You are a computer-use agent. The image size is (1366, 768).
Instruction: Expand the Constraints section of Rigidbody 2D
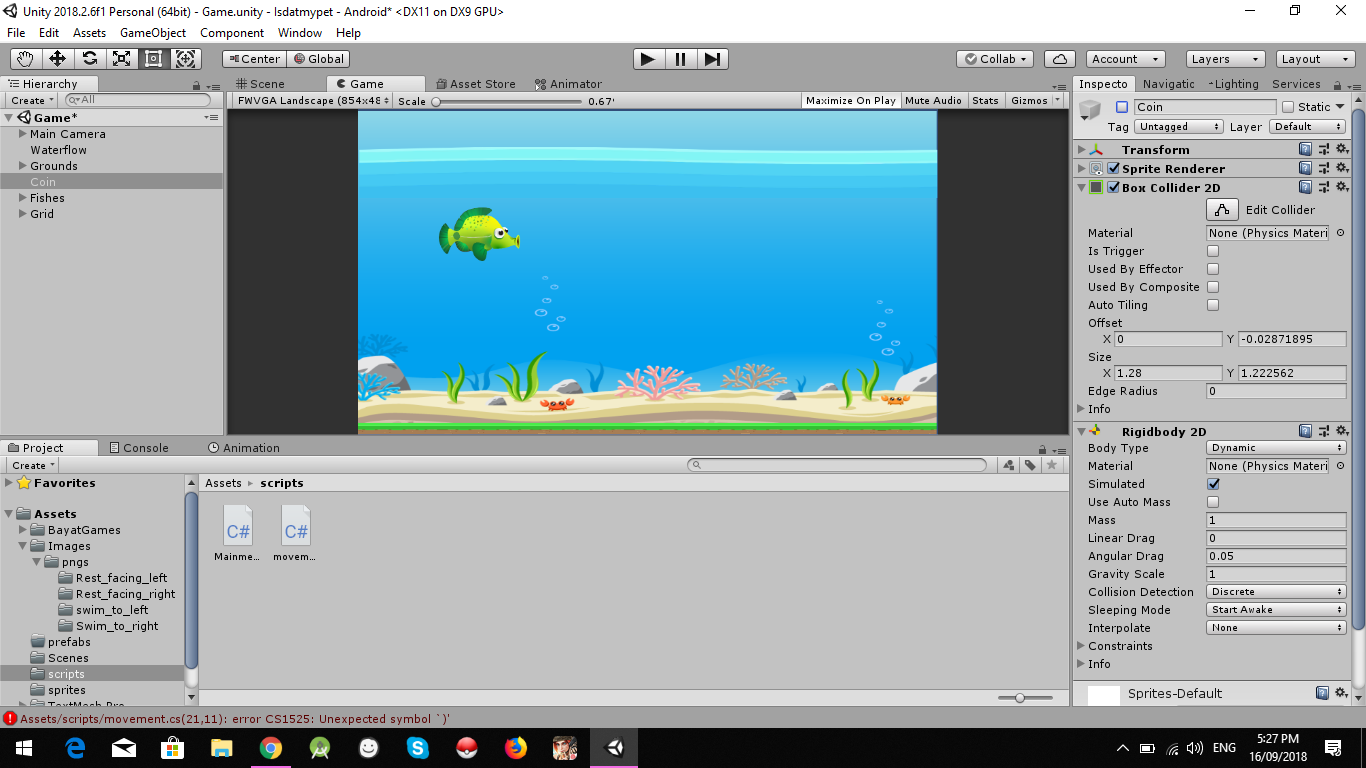click(x=1083, y=646)
